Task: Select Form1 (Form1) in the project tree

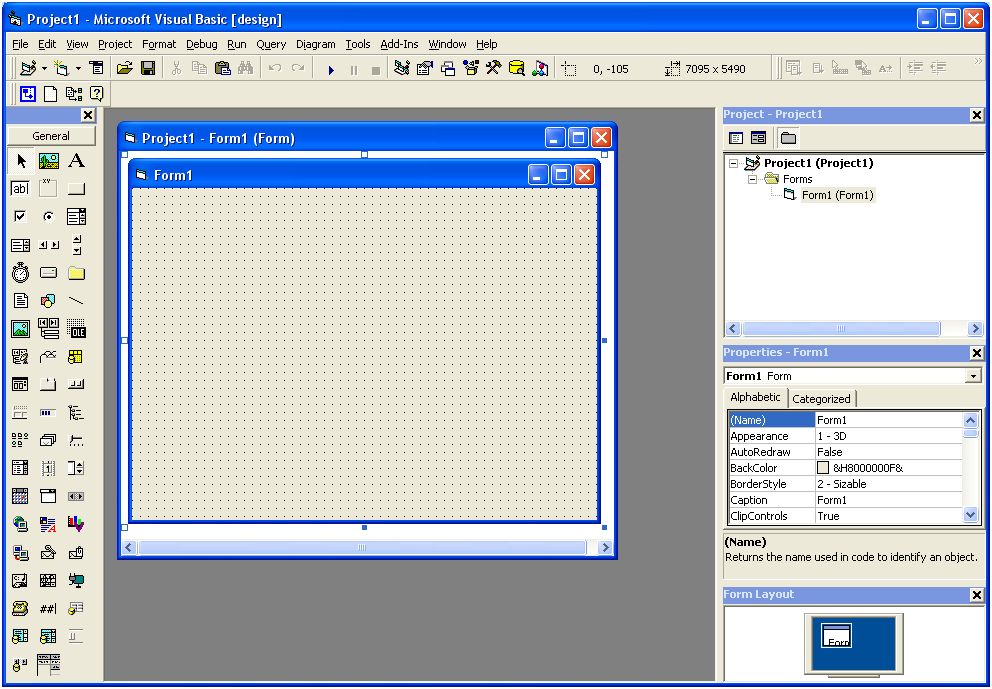Action: (x=838, y=195)
